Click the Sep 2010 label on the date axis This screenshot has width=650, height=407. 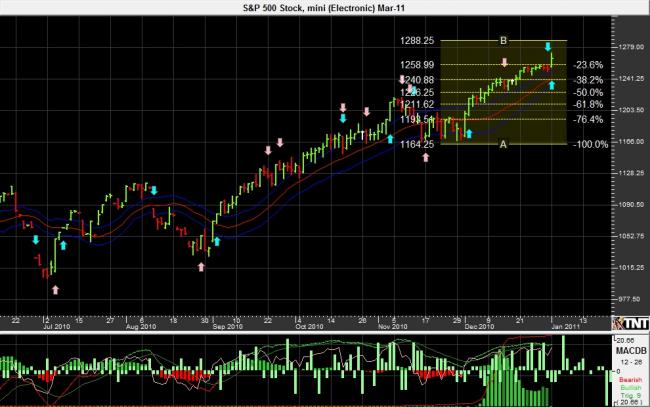(x=227, y=327)
